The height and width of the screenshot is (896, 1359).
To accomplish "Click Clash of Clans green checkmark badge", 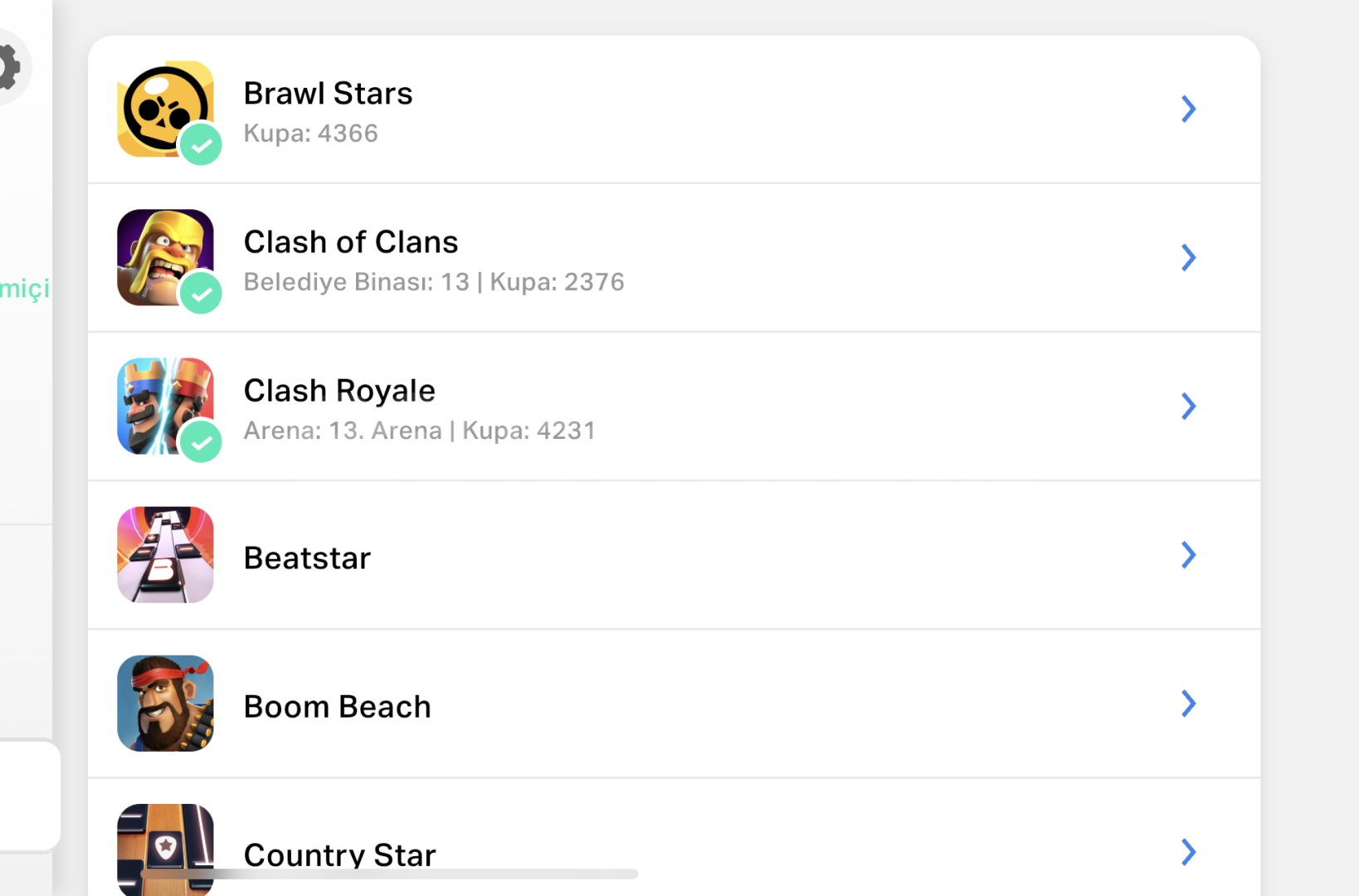I will click(x=201, y=294).
